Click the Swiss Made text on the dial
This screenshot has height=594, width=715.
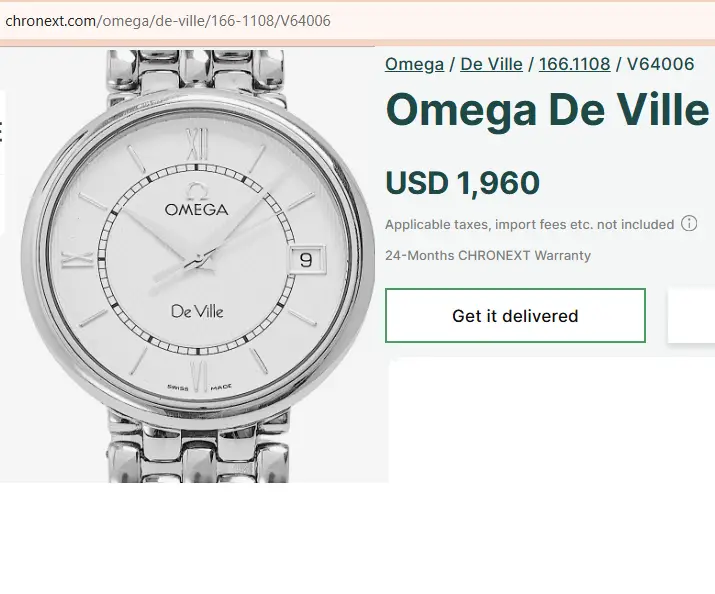[x=199, y=387]
